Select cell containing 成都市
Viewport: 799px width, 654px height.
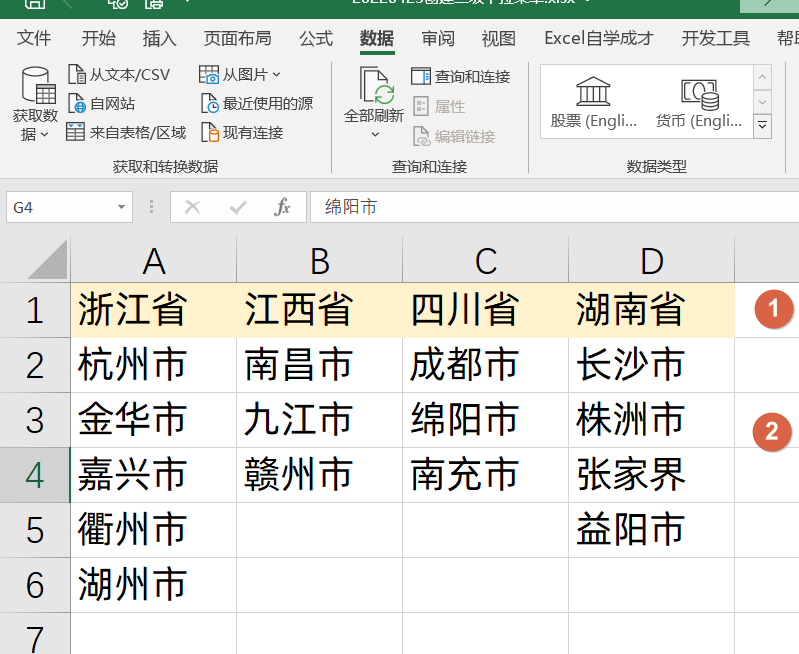(486, 365)
